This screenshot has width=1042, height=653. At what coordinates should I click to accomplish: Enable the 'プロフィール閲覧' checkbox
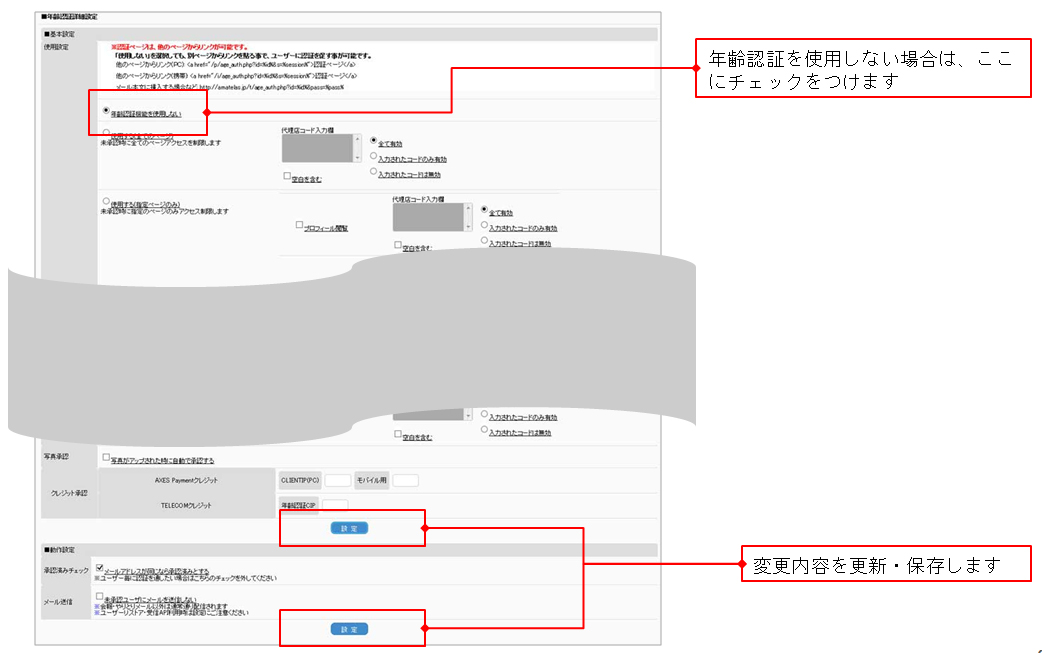(299, 226)
